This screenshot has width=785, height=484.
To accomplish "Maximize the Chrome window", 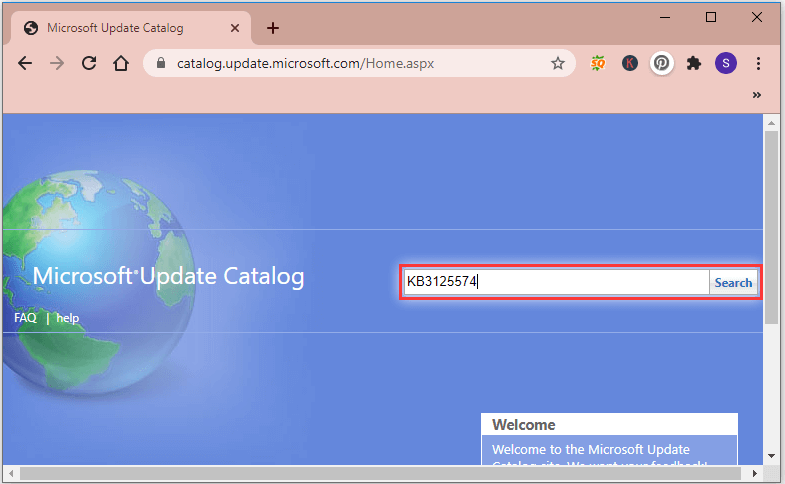I will (x=711, y=18).
